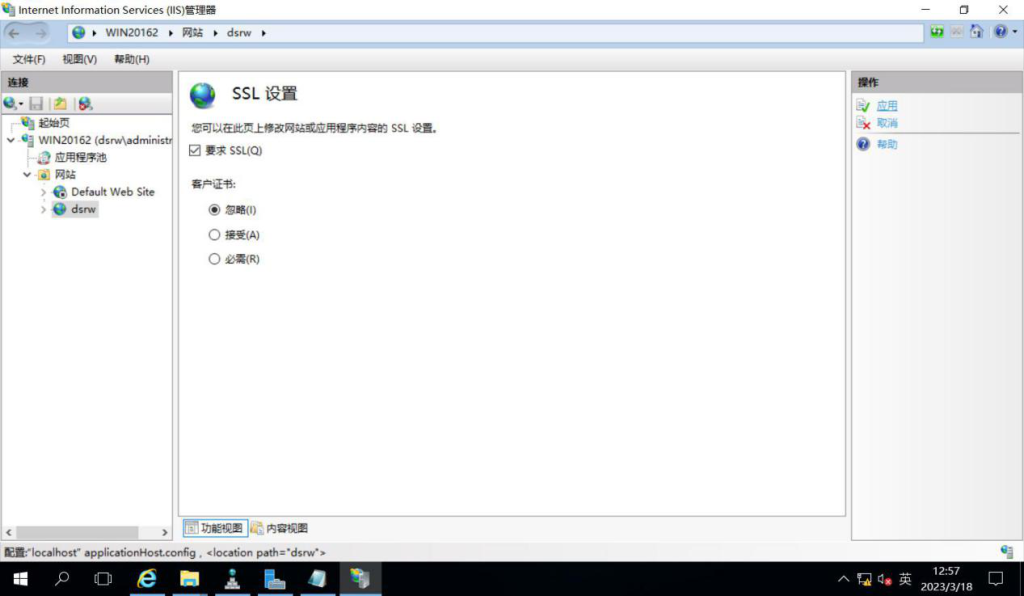Click the muted volume tray icon
Viewport: 1024px width, 596px height.
pos(884,579)
